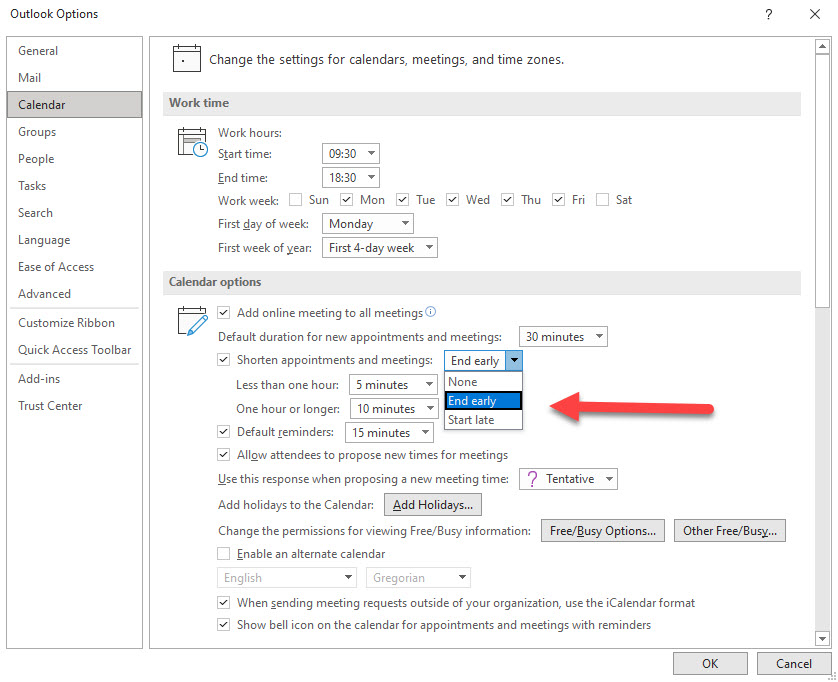
Task: Click the Other Free/Busy button
Action: click(x=730, y=531)
